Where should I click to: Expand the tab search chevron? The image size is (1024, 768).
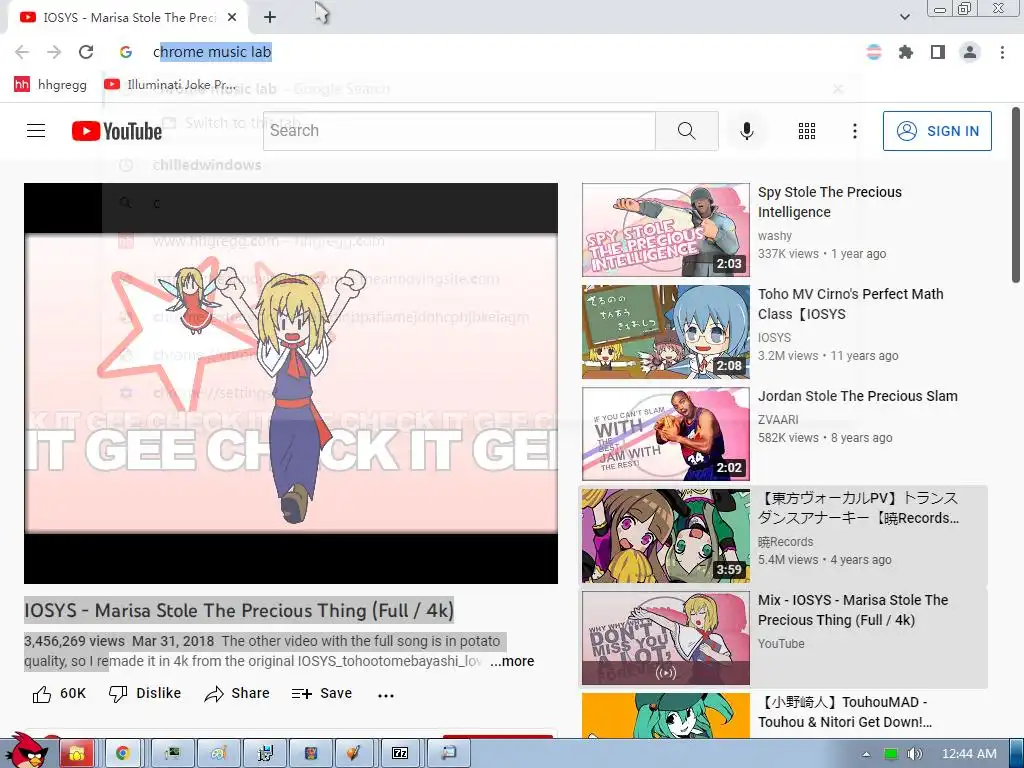tap(904, 17)
